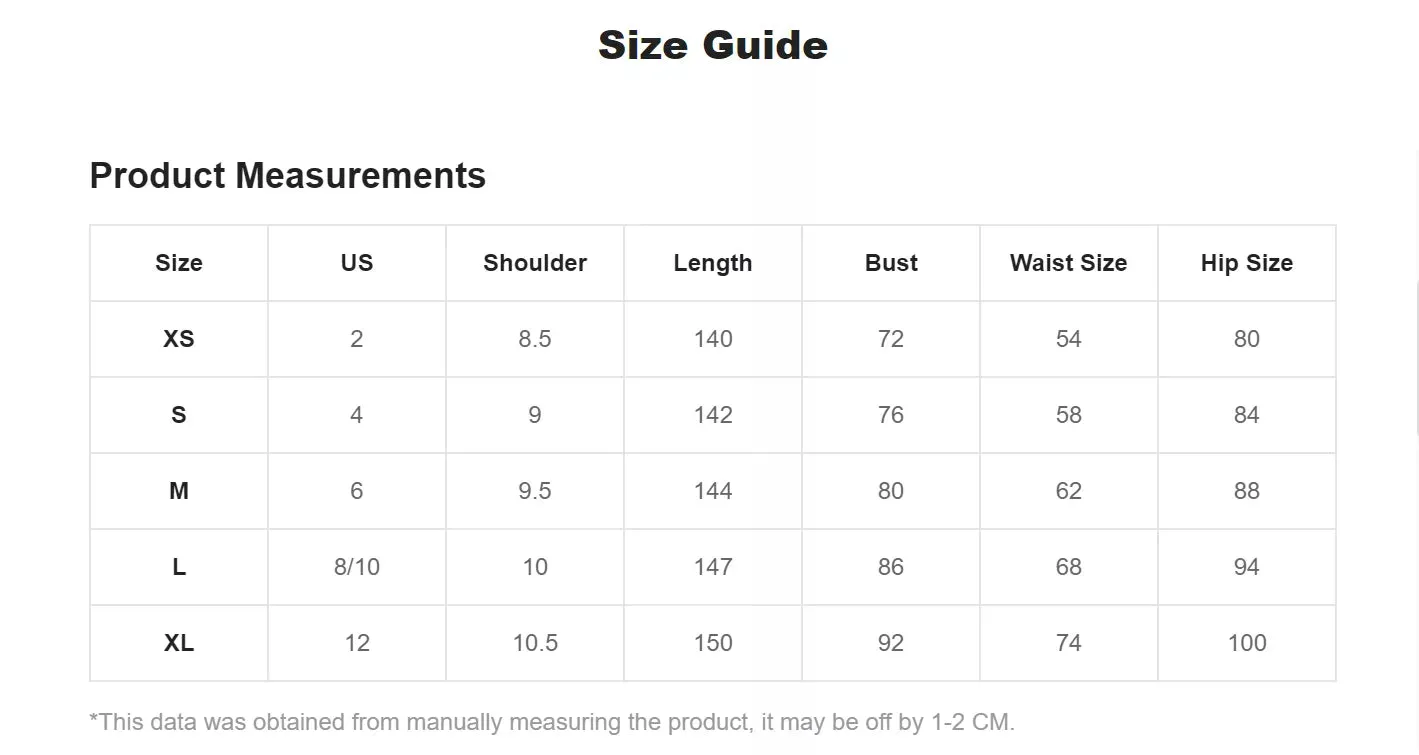1419x755 pixels.
Task: Select the 10.5 shoulder measurement cell
Action: point(535,643)
